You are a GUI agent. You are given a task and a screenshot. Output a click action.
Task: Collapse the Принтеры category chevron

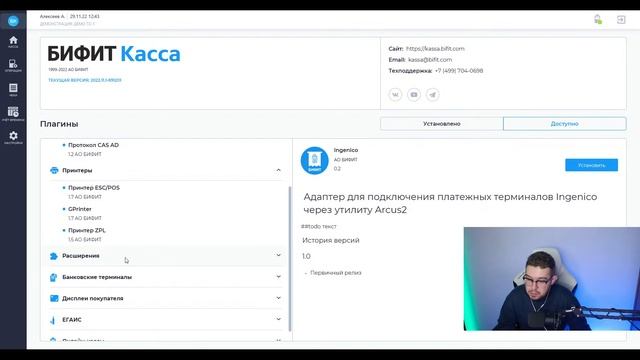tap(278, 170)
